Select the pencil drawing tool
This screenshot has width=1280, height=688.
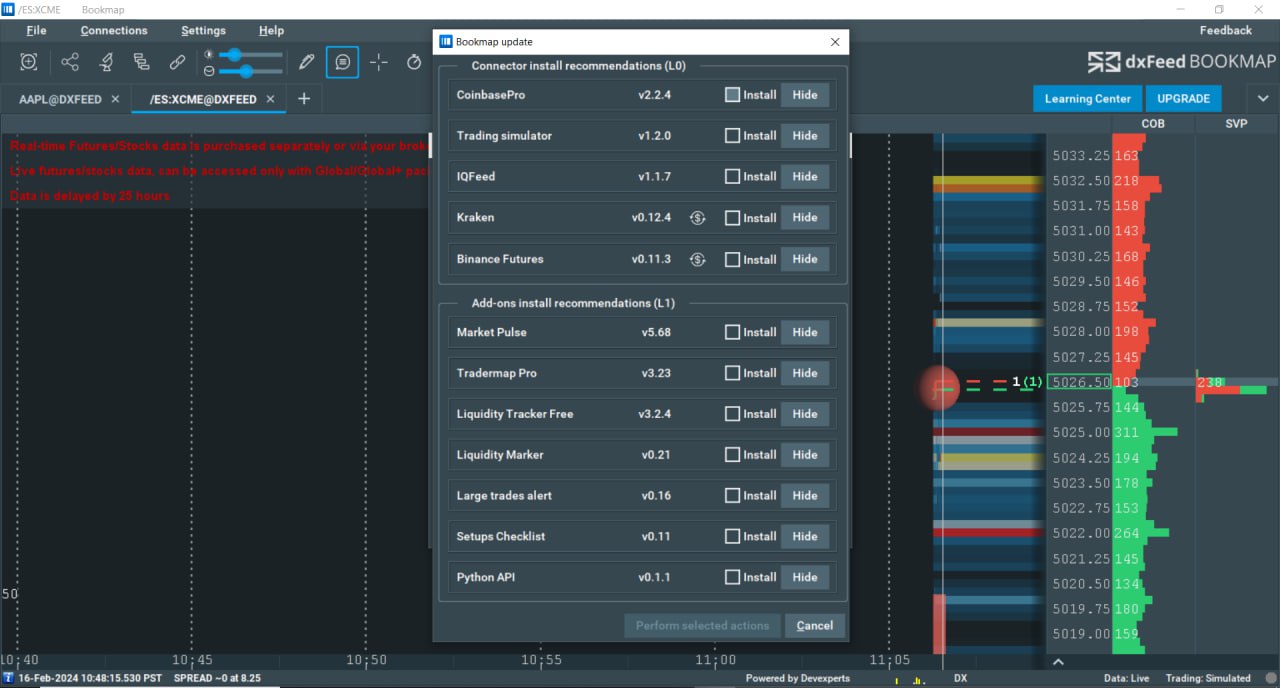point(307,62)
